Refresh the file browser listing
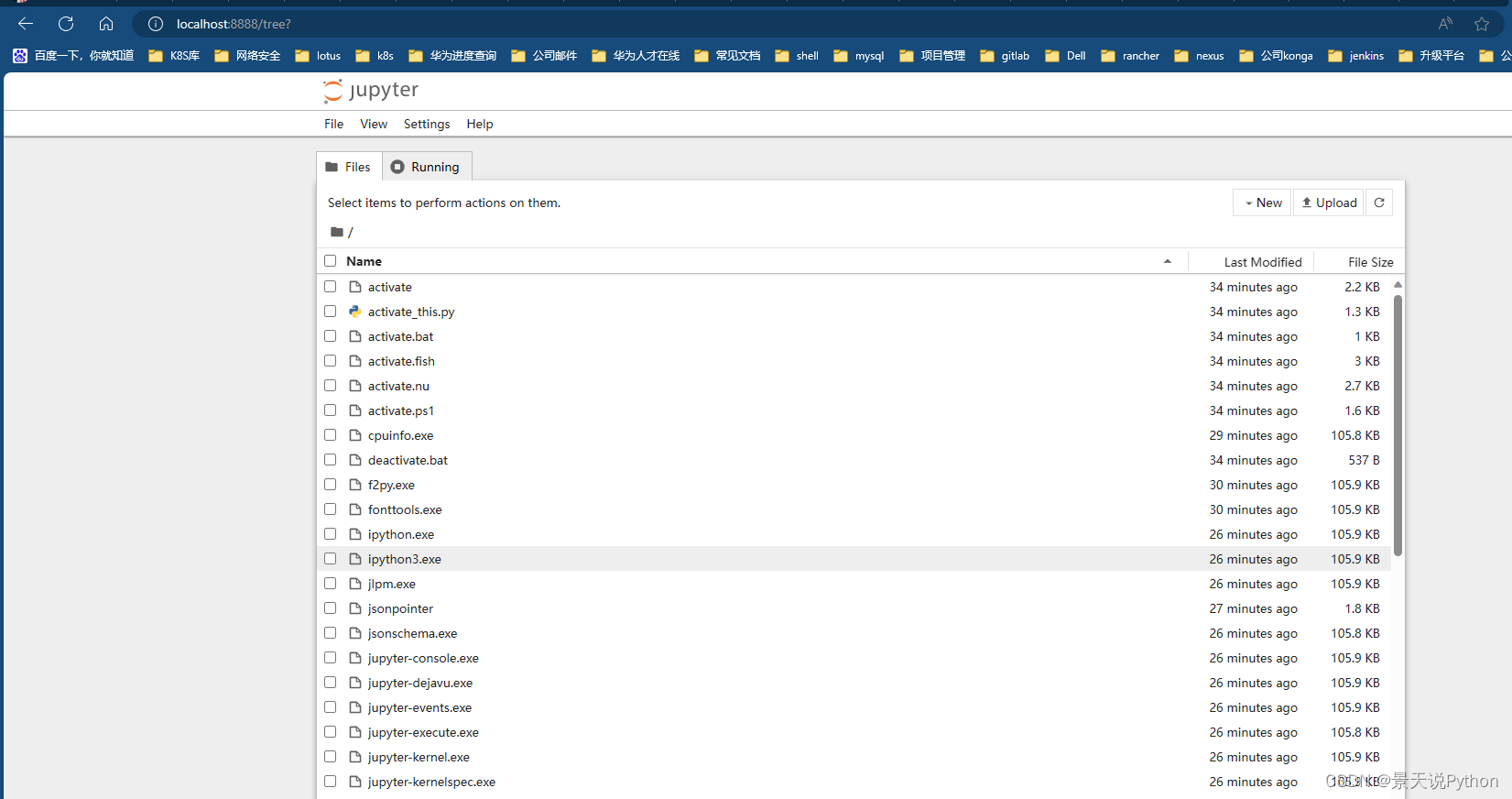The height and width of the screenshot is (799, 1512). pos(1379,202)
